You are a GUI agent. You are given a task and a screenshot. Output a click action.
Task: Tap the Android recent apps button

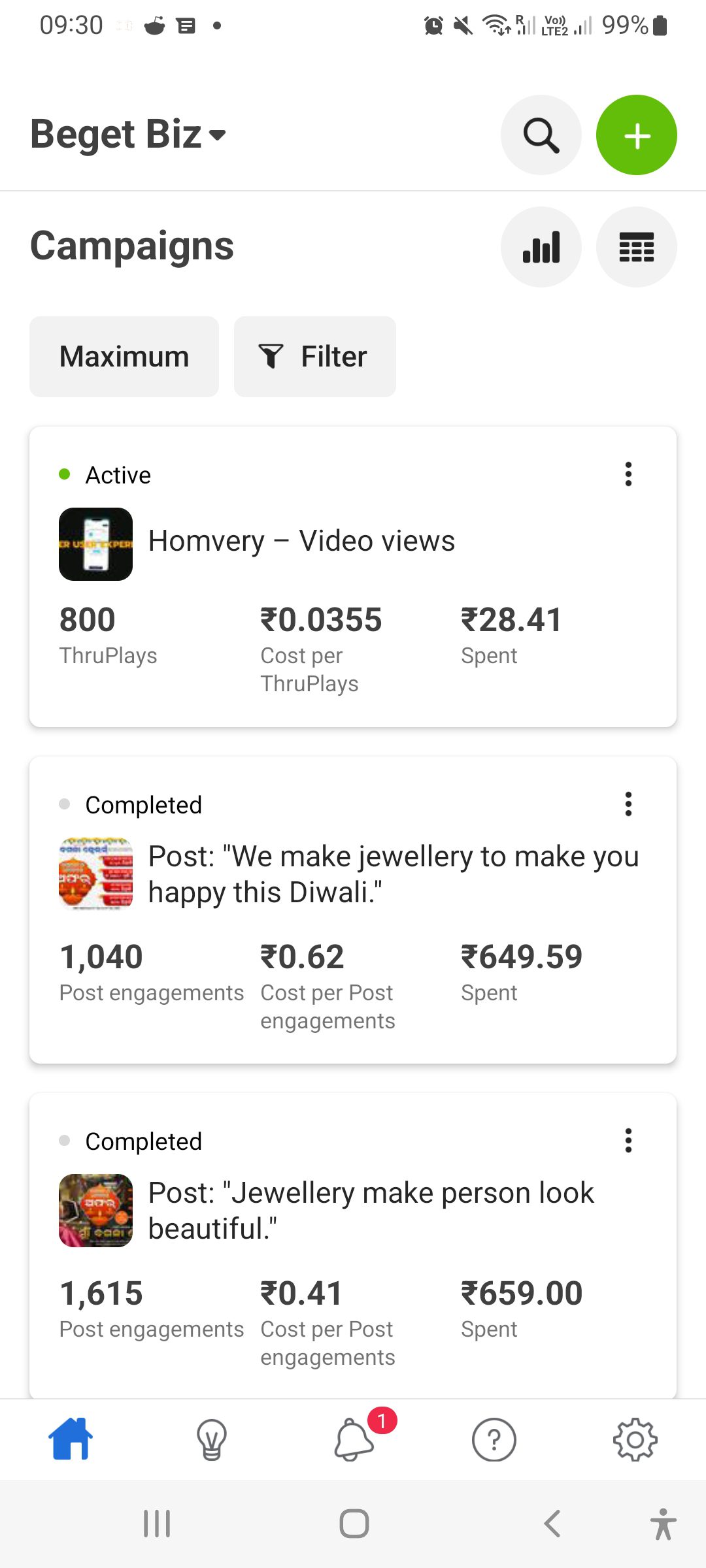[x=157, y=1524]
